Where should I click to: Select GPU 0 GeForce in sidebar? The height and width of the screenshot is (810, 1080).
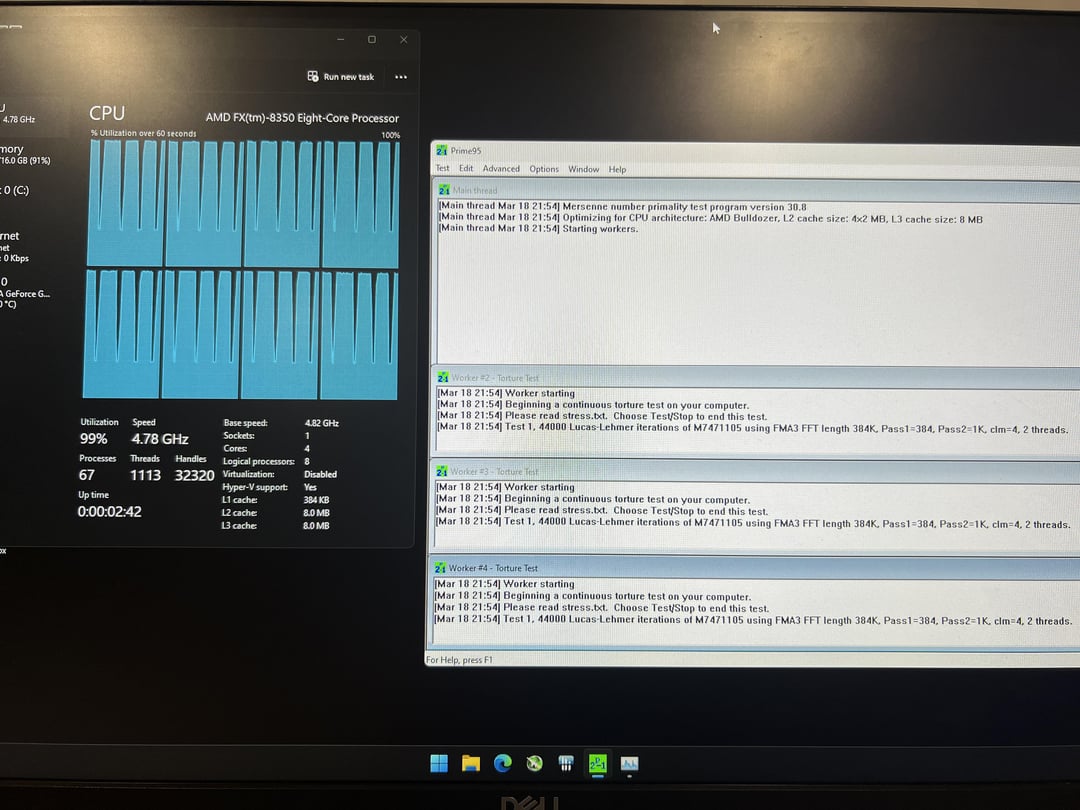tap(25, 293)
